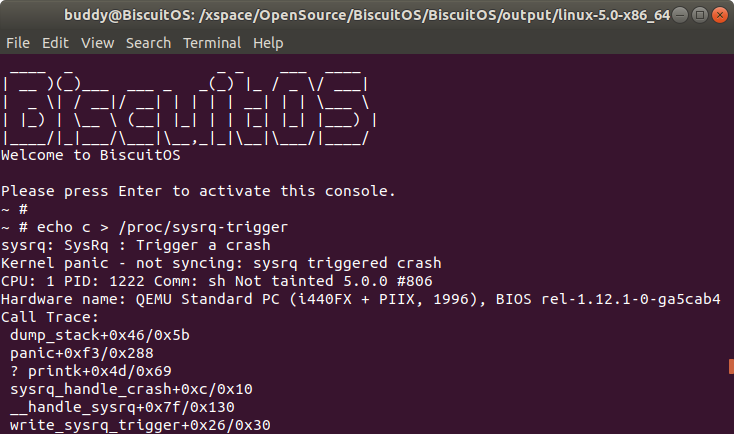Open the Help menu

[269, 44]
